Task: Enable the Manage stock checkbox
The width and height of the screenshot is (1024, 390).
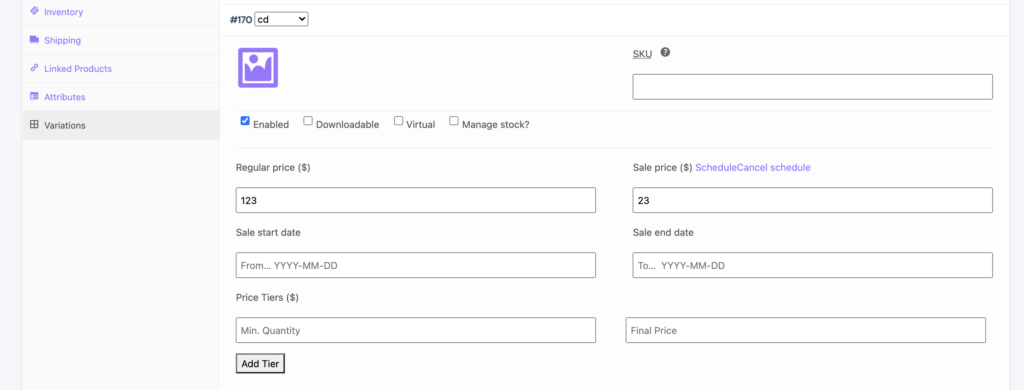Action: pos(454,121)
